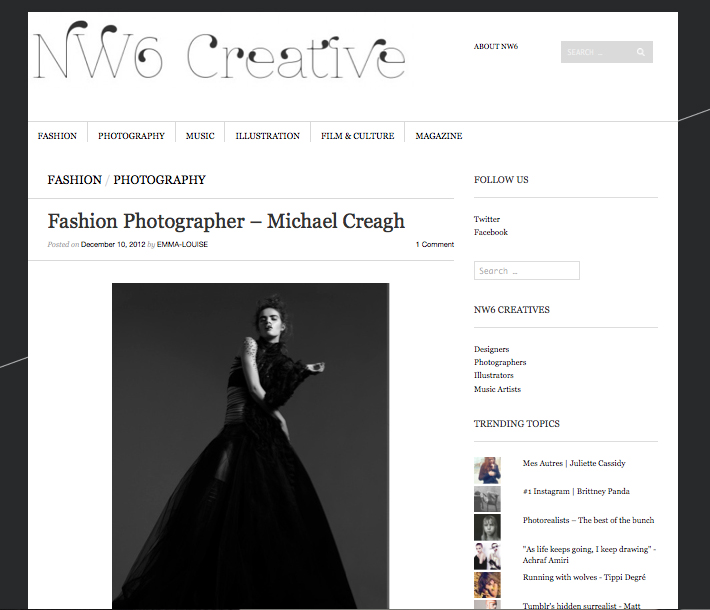Image resolution: width=710 pixels, height=610 pixels.
Task: Click the Photorealists post thumbnail
Action: coord(487,527)
